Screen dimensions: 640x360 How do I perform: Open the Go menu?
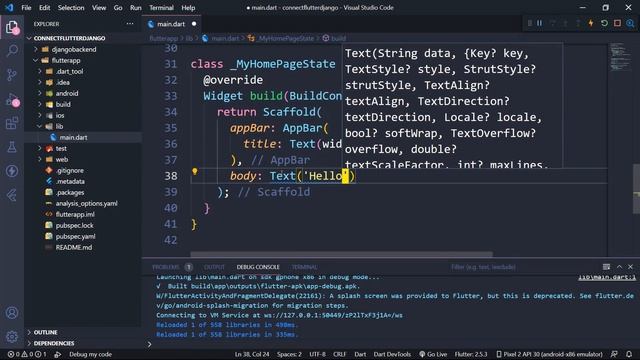[118, 7]
